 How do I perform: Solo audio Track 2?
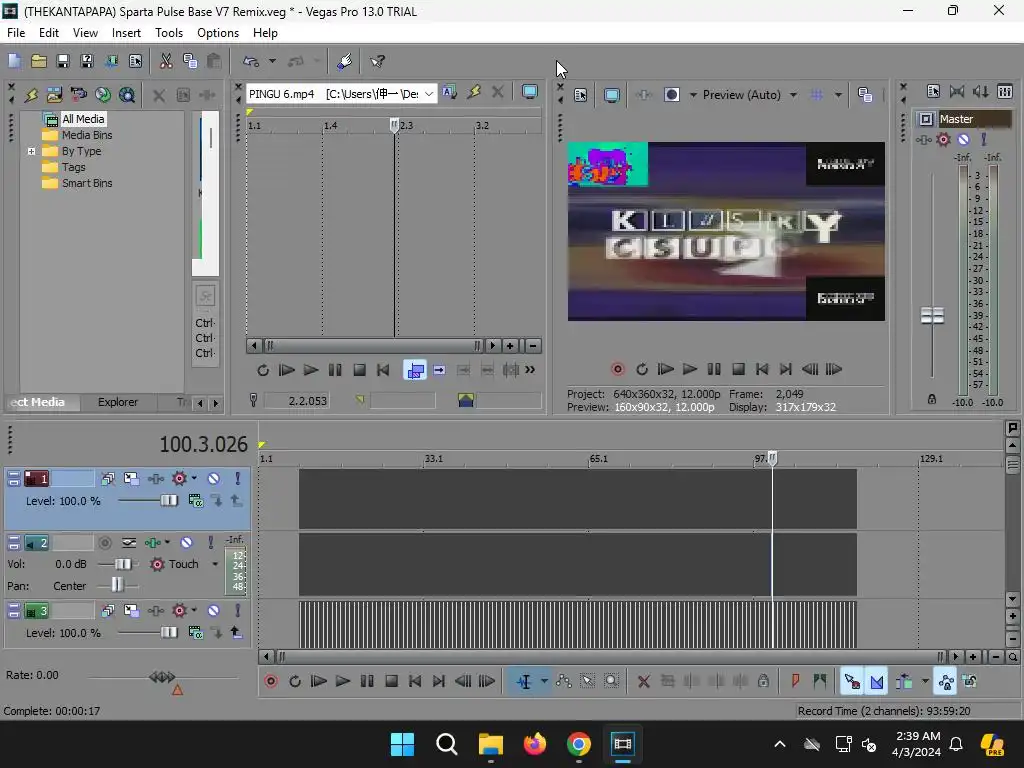pyautogui.click(x=210, y=543)
